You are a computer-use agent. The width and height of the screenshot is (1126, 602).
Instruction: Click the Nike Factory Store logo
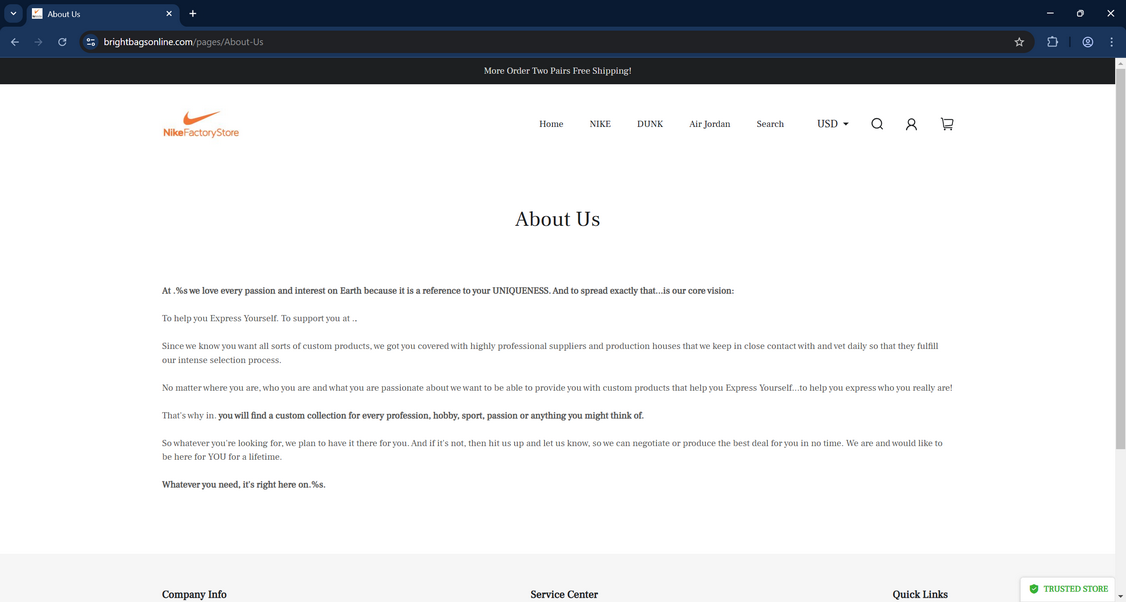pos(201,124)
